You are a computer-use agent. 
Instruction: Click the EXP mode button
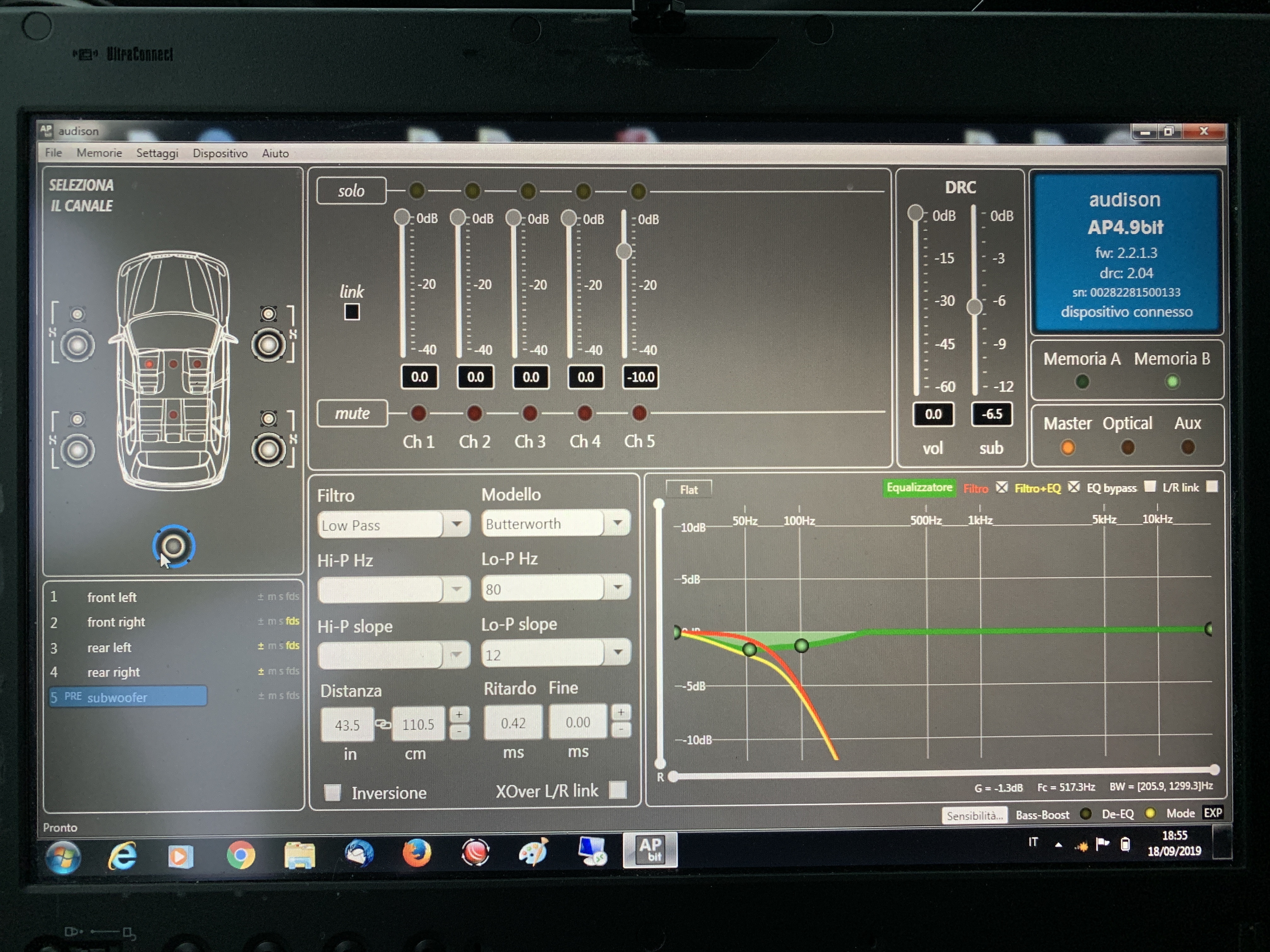coord(1213,813)
